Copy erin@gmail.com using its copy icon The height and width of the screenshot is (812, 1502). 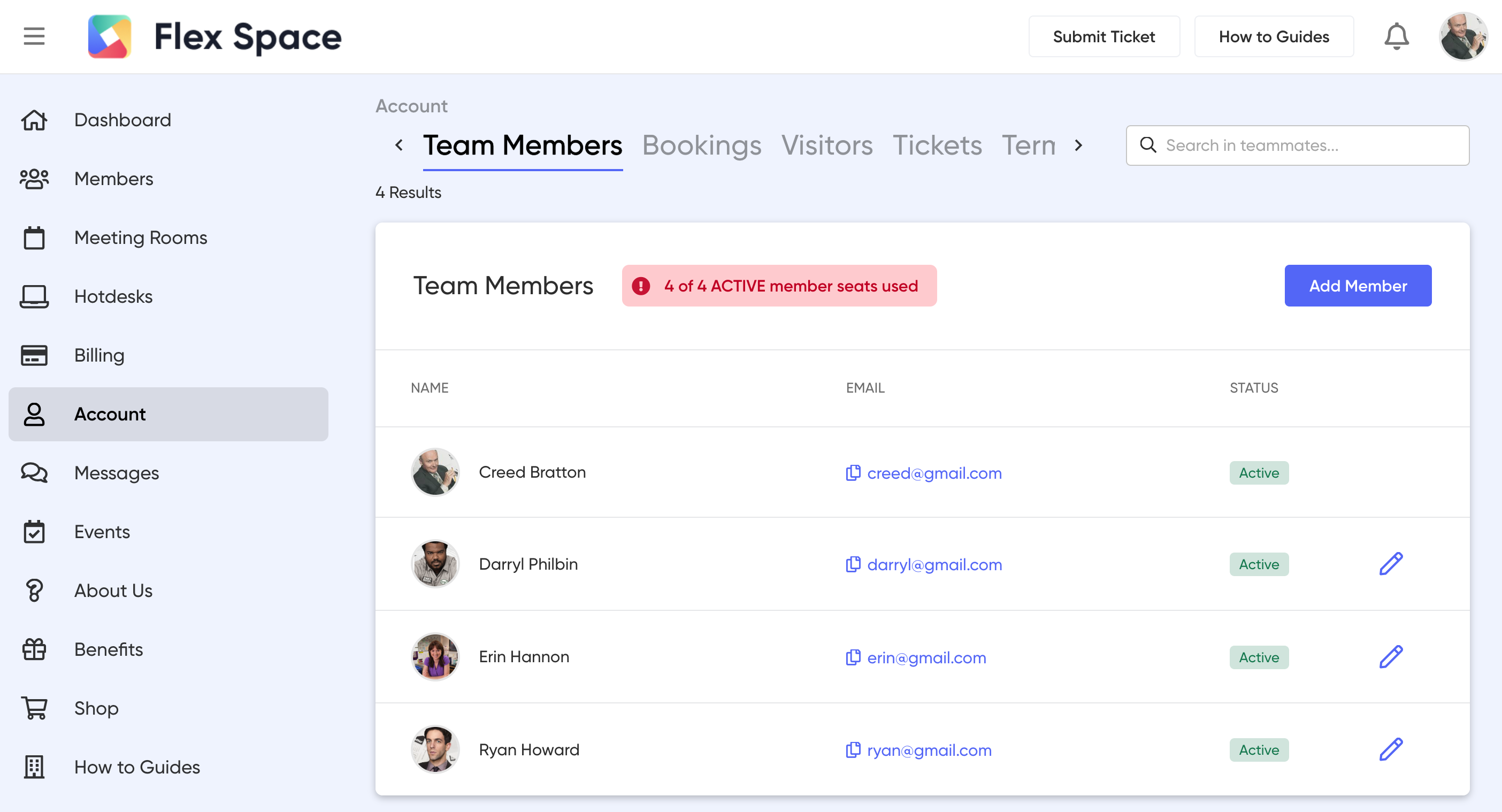coord(853,657)
